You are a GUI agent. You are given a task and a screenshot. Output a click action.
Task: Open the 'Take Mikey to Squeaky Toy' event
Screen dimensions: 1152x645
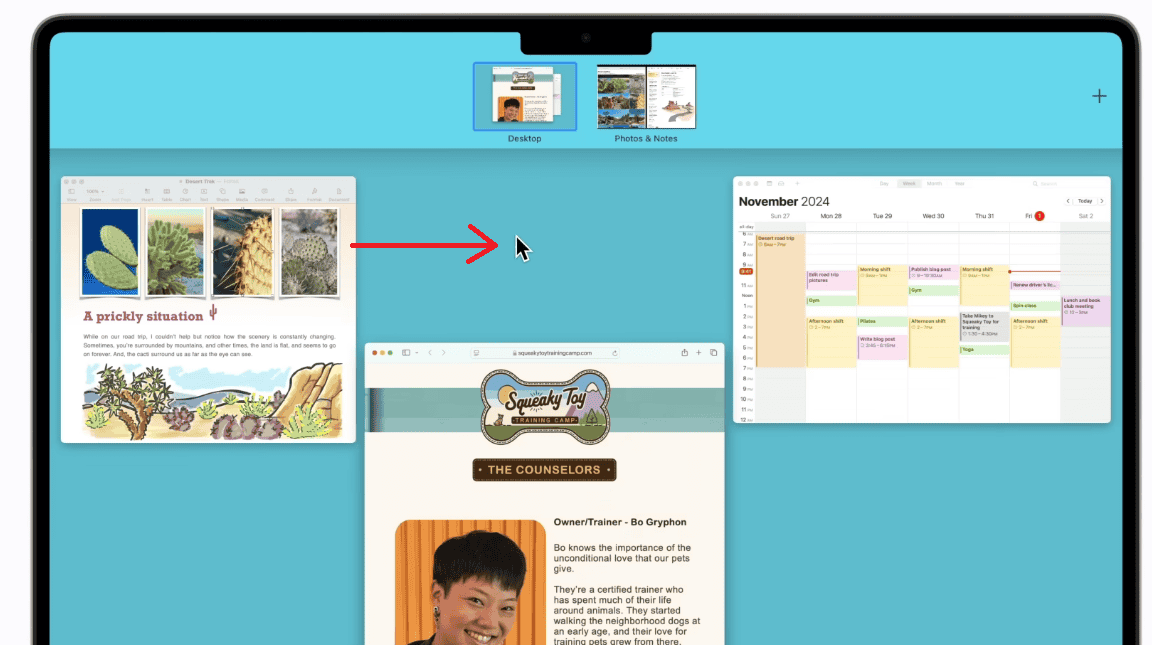click(984, 325)
